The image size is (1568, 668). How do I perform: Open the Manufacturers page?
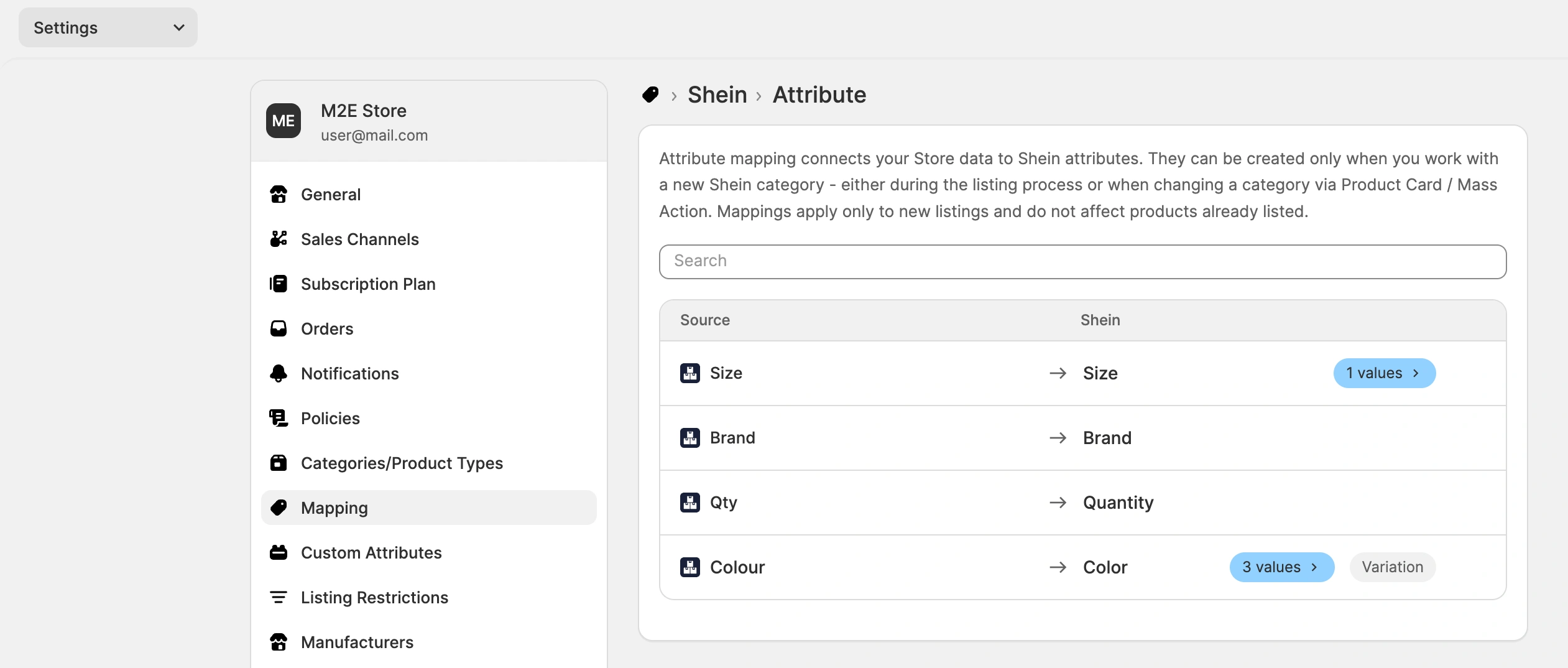[x=429, y=642]
